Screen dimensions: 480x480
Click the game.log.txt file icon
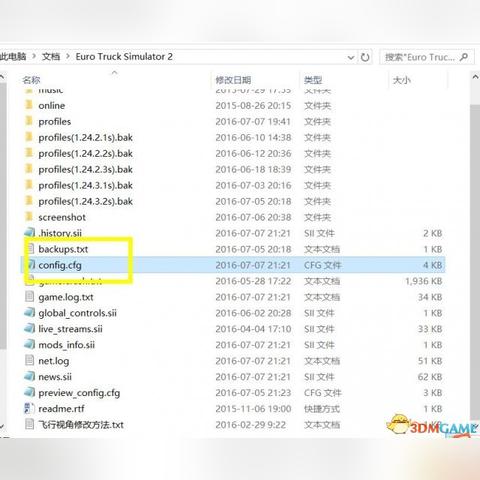(x=30, y=297)
